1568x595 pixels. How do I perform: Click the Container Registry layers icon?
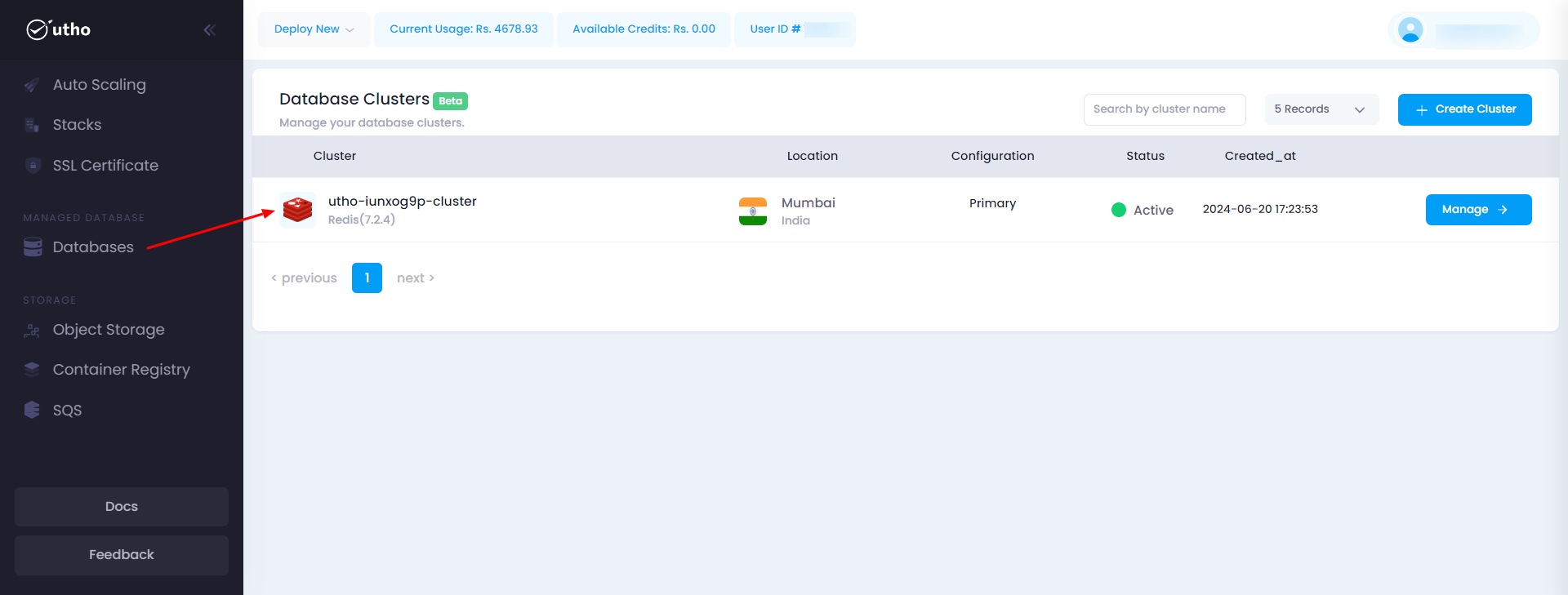click(x=32, y=370)
